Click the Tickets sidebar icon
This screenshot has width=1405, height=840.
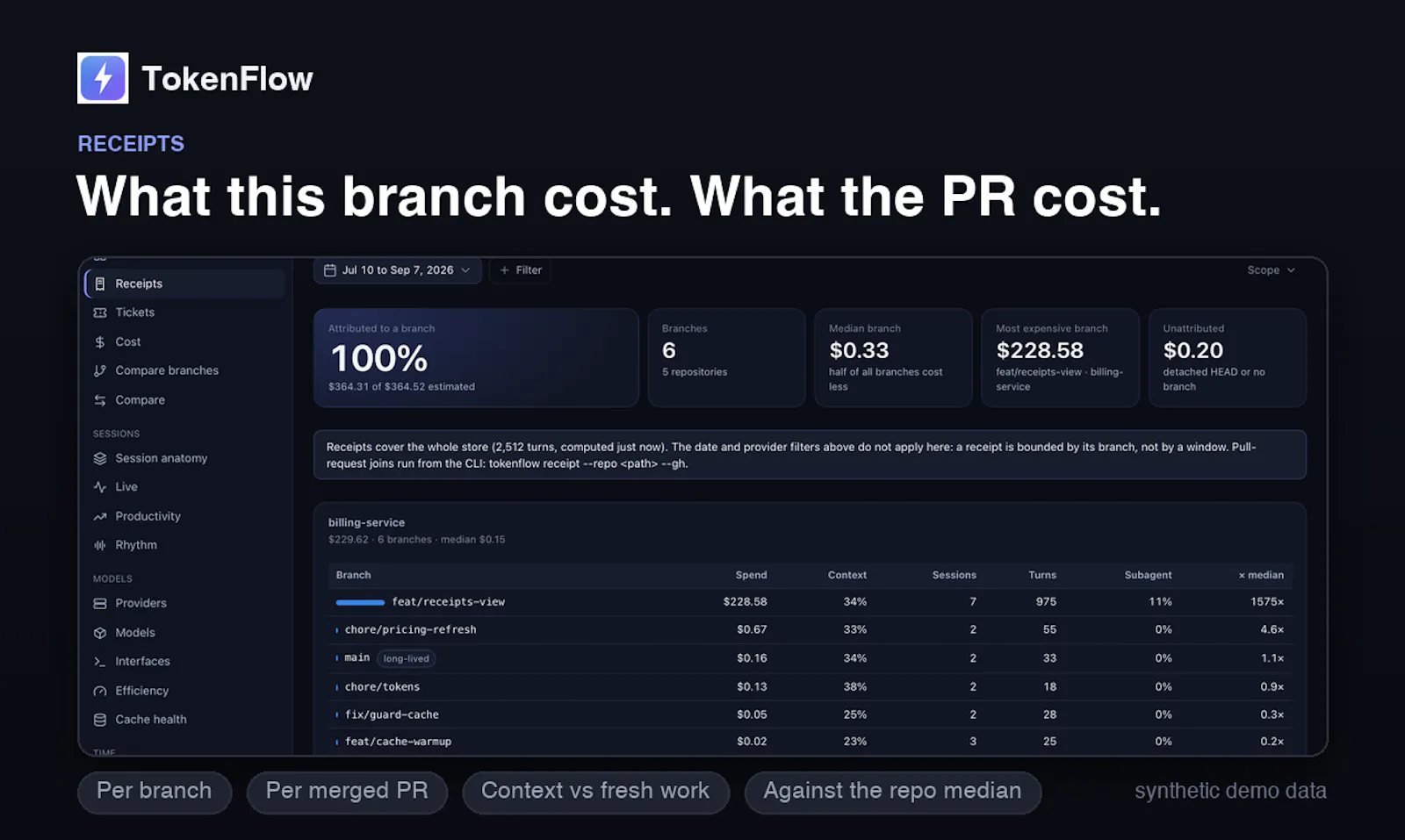[100, 312]
